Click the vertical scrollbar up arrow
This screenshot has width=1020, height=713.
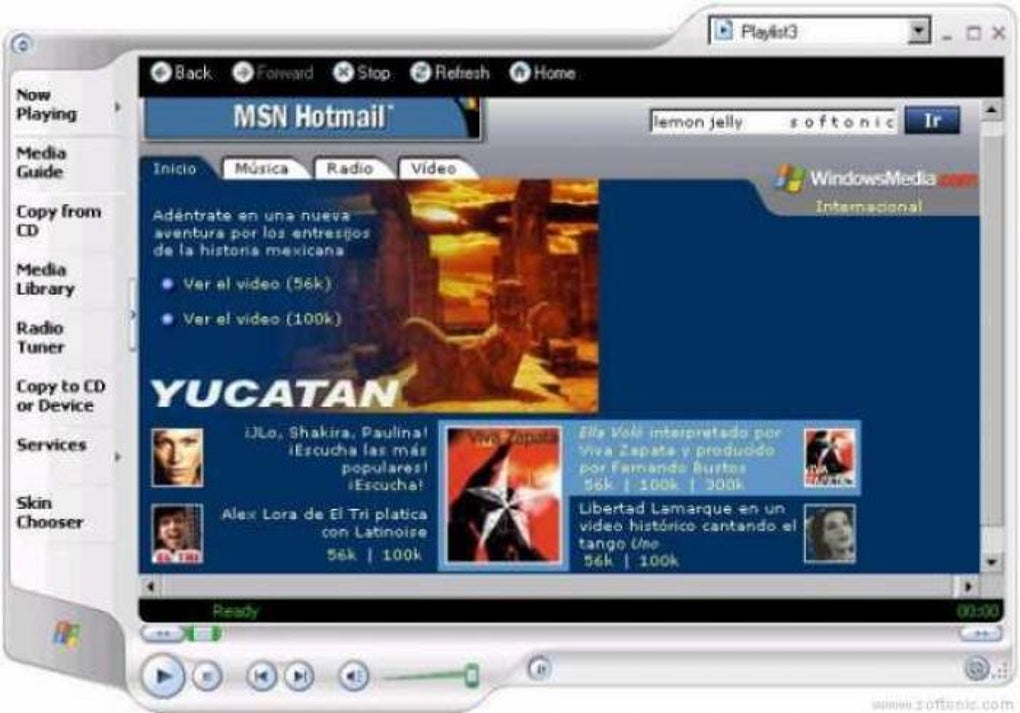click(x=991, y=111)
